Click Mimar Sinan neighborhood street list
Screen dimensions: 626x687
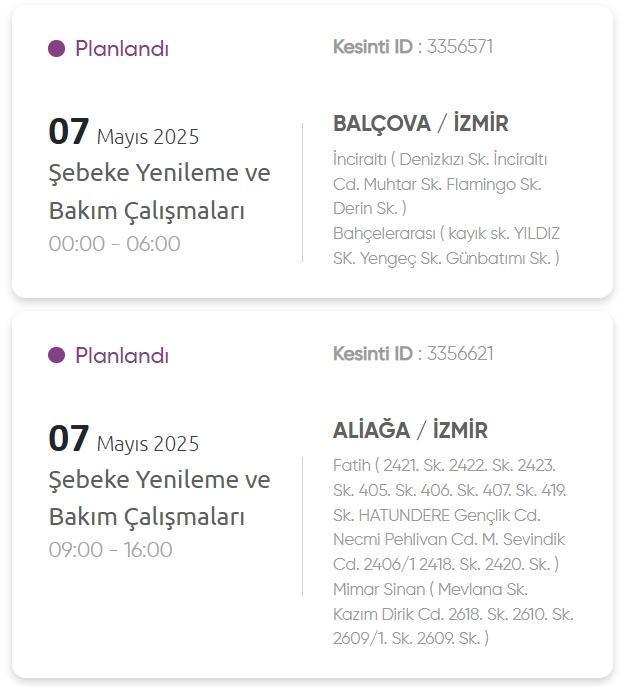(453, 613)
